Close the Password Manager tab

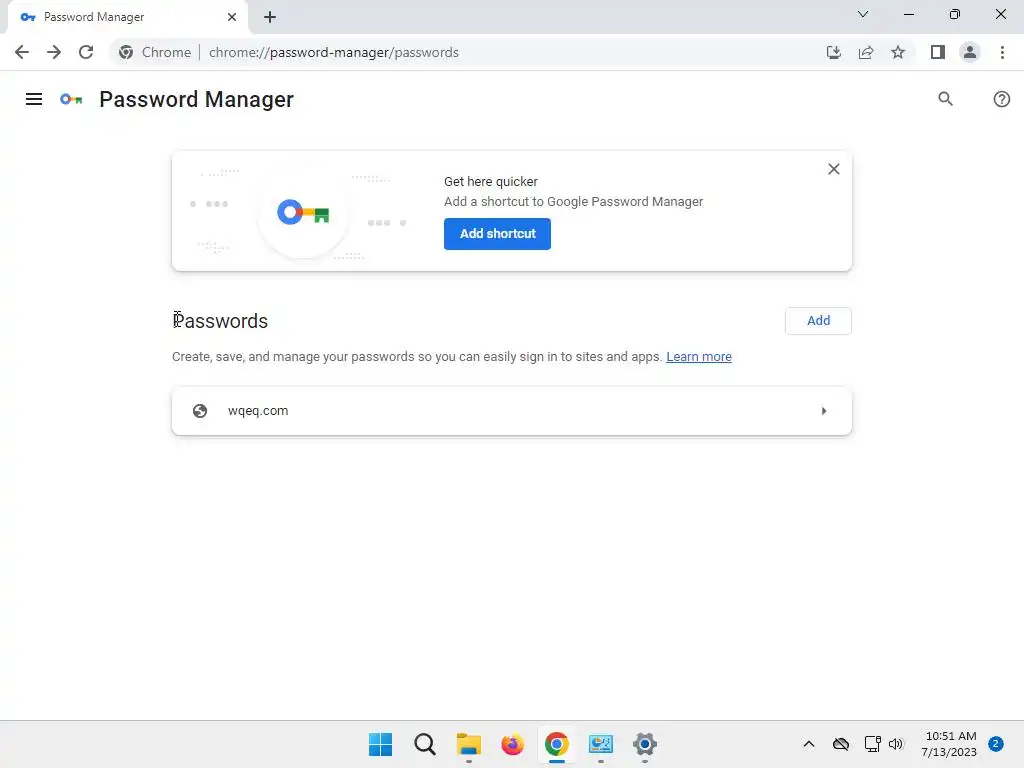pos(232,17)
